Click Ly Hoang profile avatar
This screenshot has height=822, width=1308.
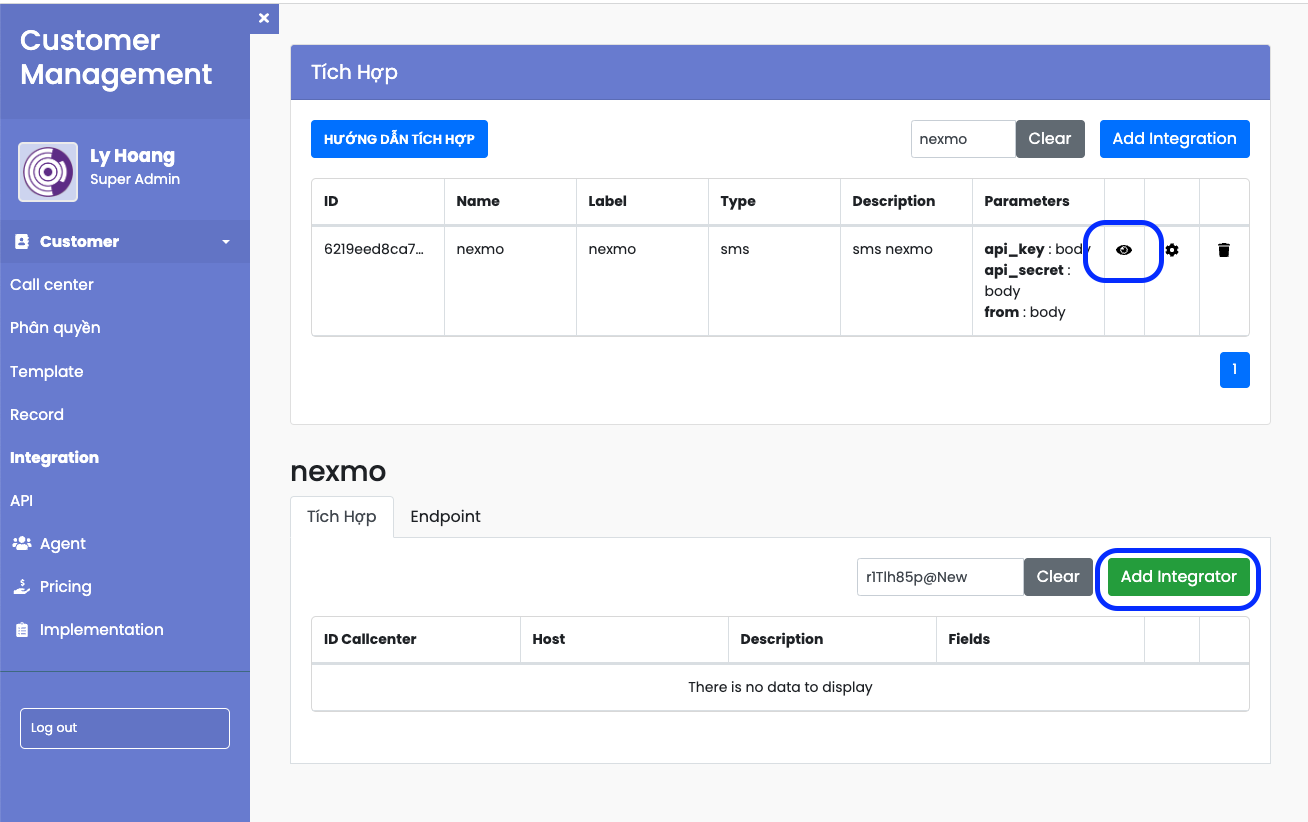[48, 171]
